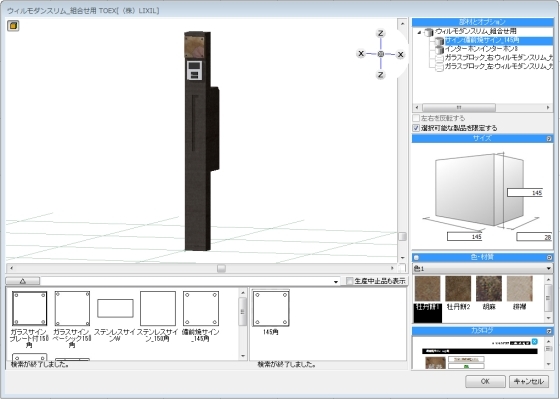Open the product category dropdown arrow
Viewport: 560px width, 399px height.
tap(335, 281)
